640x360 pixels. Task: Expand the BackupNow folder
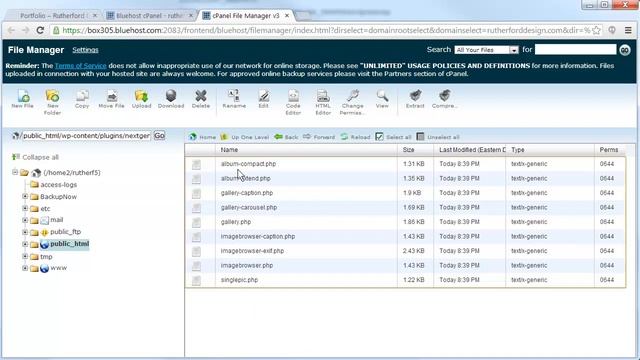click(25, 196)
